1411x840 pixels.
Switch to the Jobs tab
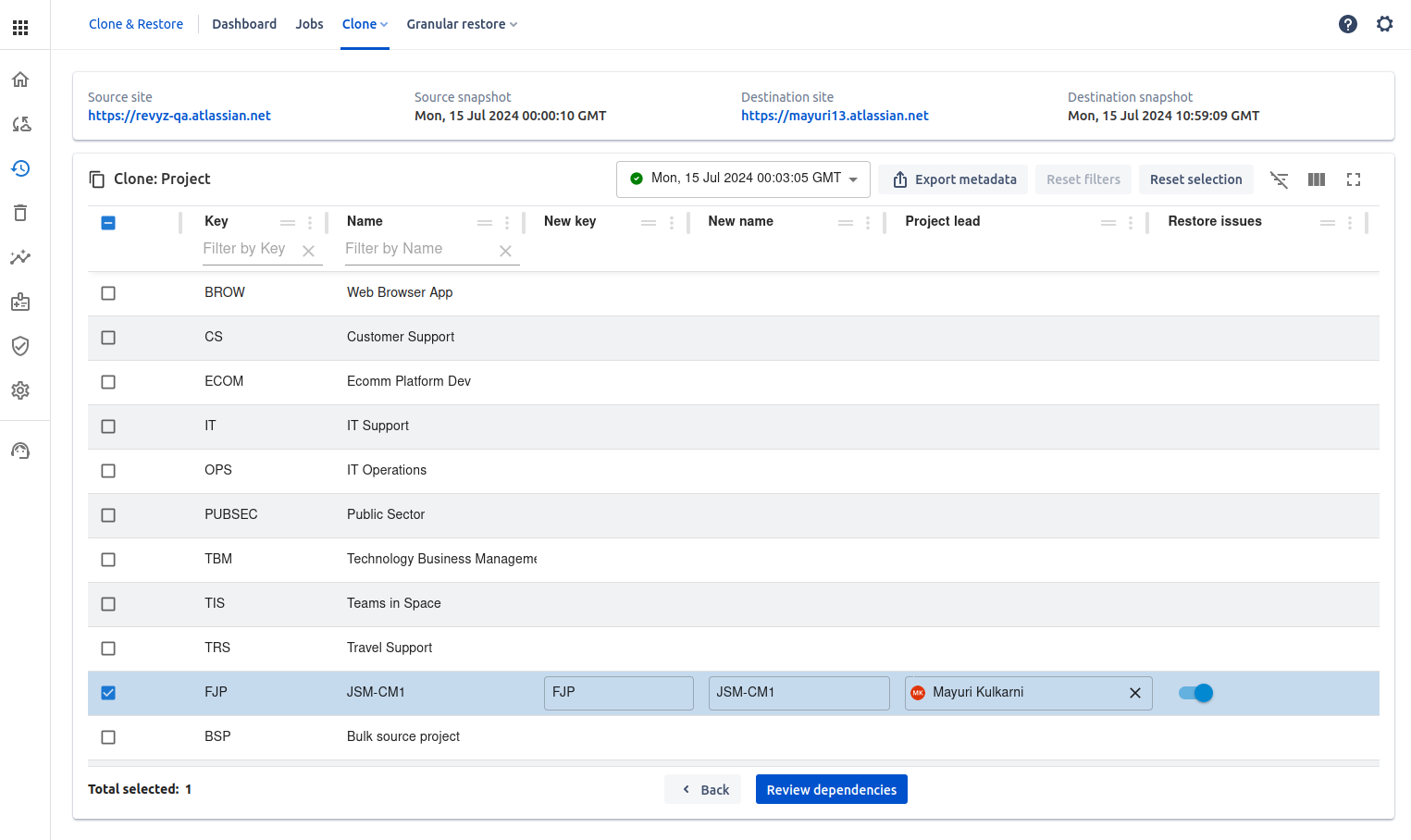[309, 24]
